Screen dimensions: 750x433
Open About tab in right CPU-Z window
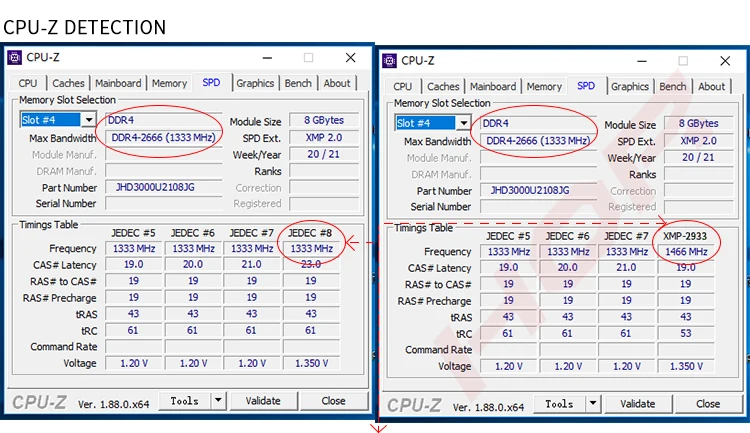pos(712,87)
